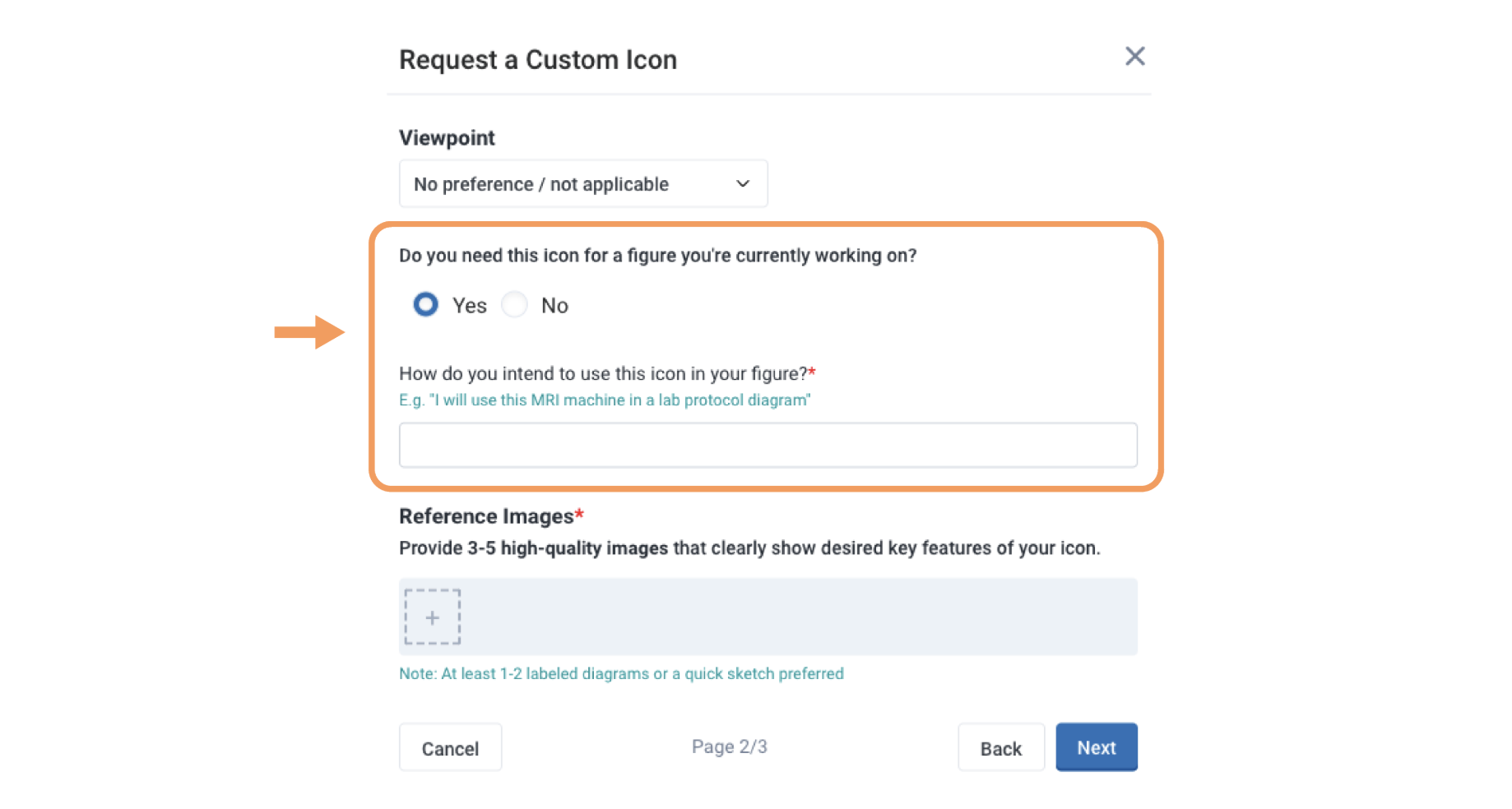
Task: Click the "No" option label text
Action: pos(554,306)
